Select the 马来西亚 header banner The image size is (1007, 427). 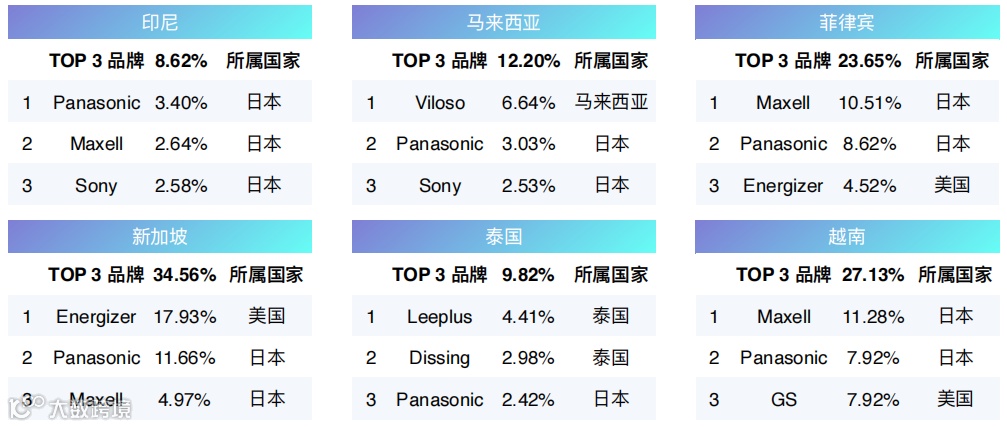pos(504,22)
